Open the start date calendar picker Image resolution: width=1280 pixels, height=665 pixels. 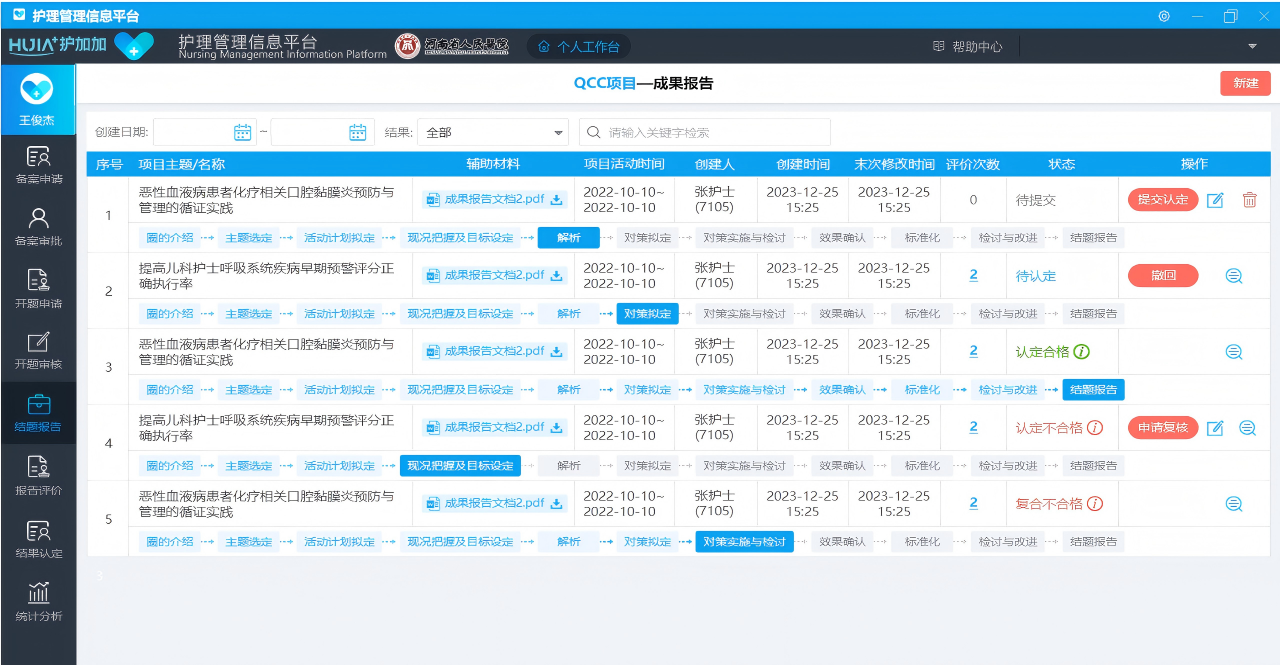coord(242,132)
